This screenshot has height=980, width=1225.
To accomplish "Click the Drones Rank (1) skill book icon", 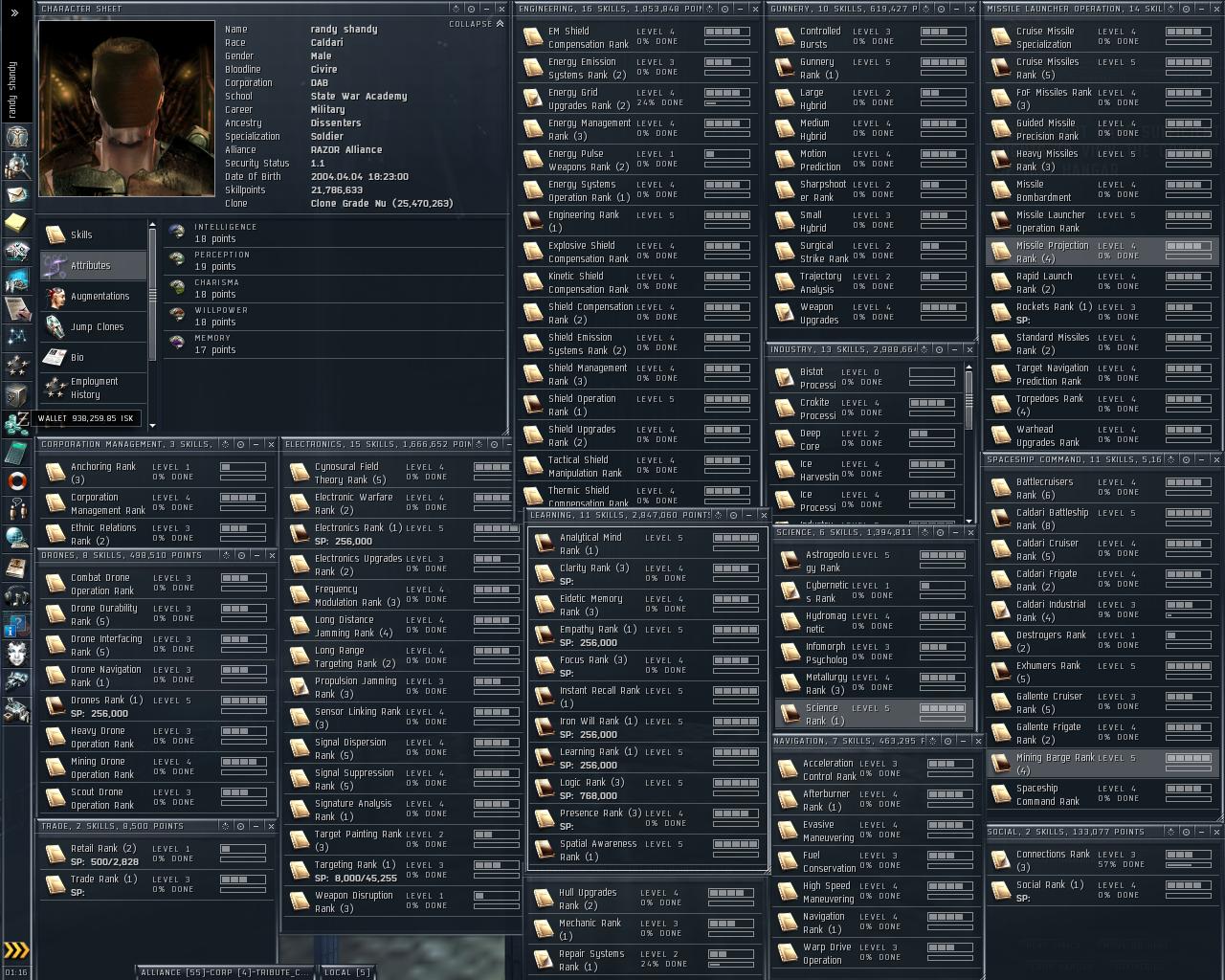I will (56, 706).
